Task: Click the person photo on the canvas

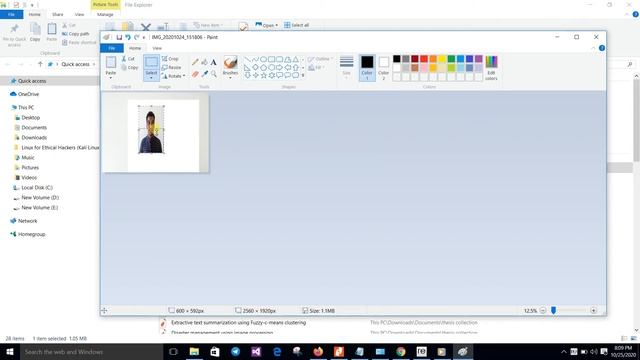Action: click(151, 131)
